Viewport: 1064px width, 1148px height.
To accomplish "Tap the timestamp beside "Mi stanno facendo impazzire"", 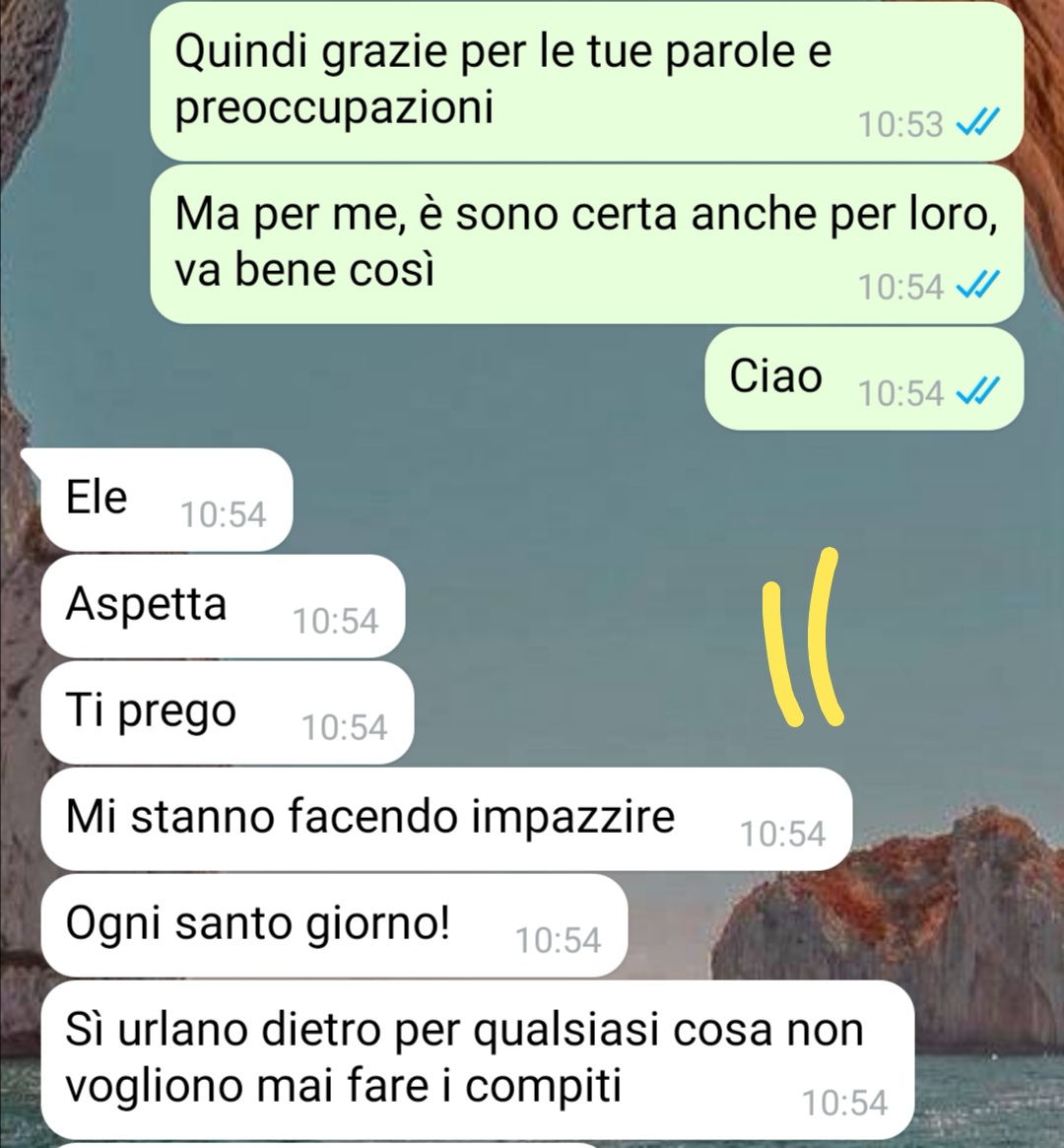I will [x=782, y=834].
